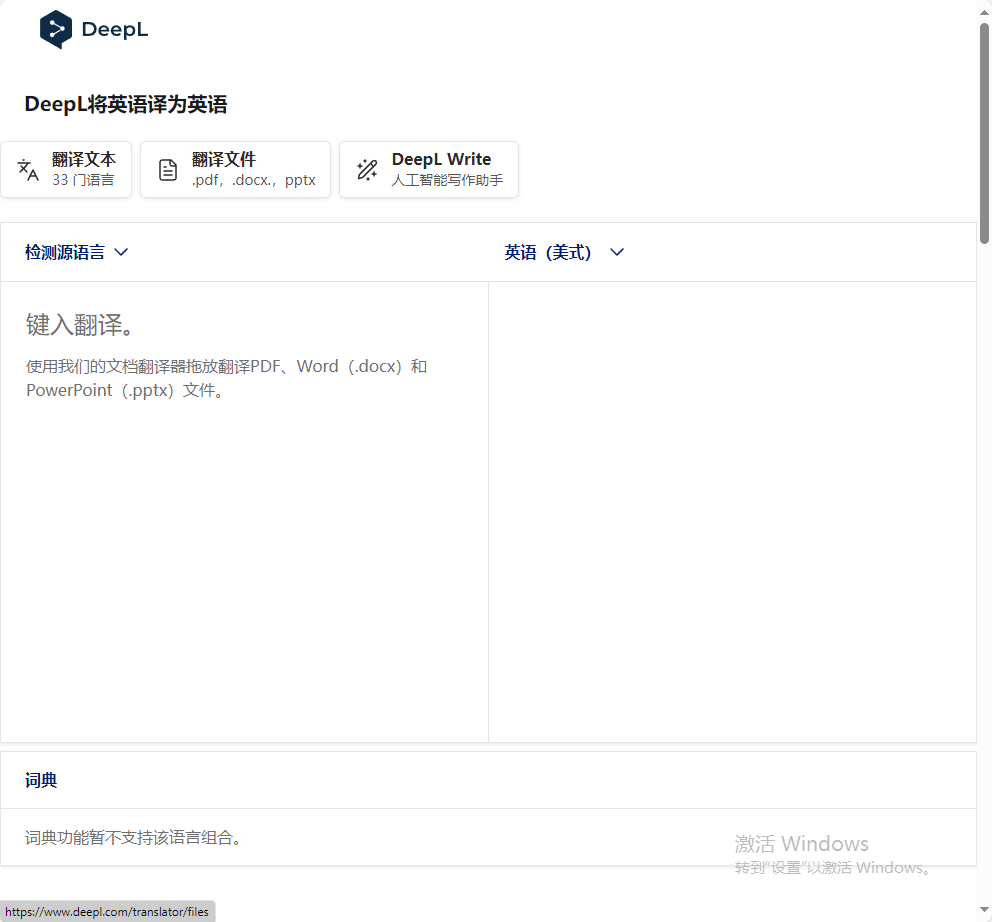
Task: Click the scrollbar down arrow
Action: 984,910
